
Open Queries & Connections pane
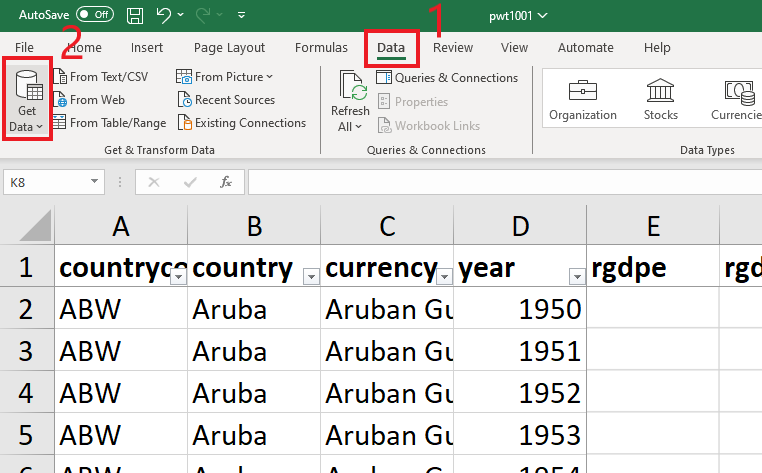pos(447,77)
